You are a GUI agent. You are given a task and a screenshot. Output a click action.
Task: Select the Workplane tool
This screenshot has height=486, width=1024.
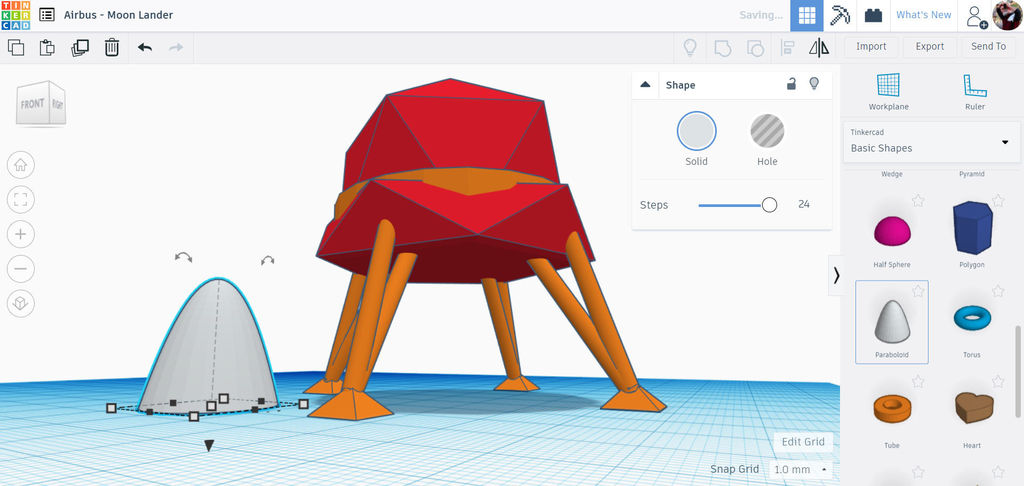pos(888,91)
